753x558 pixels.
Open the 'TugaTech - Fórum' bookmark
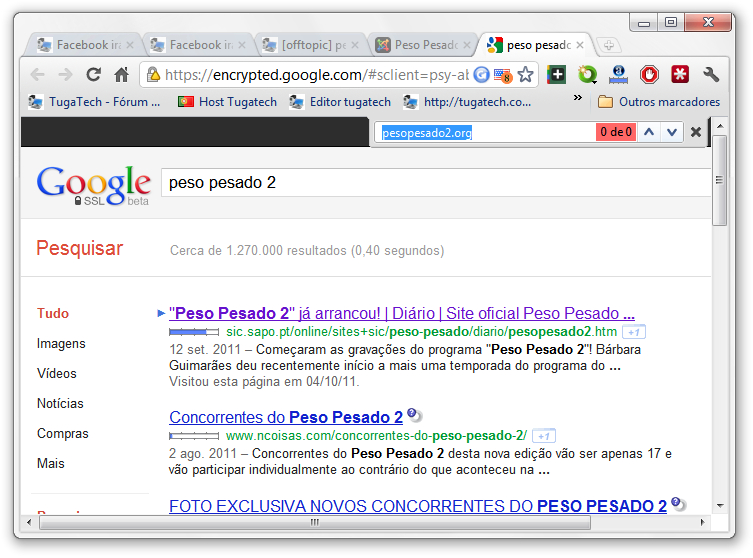point(94,102)
